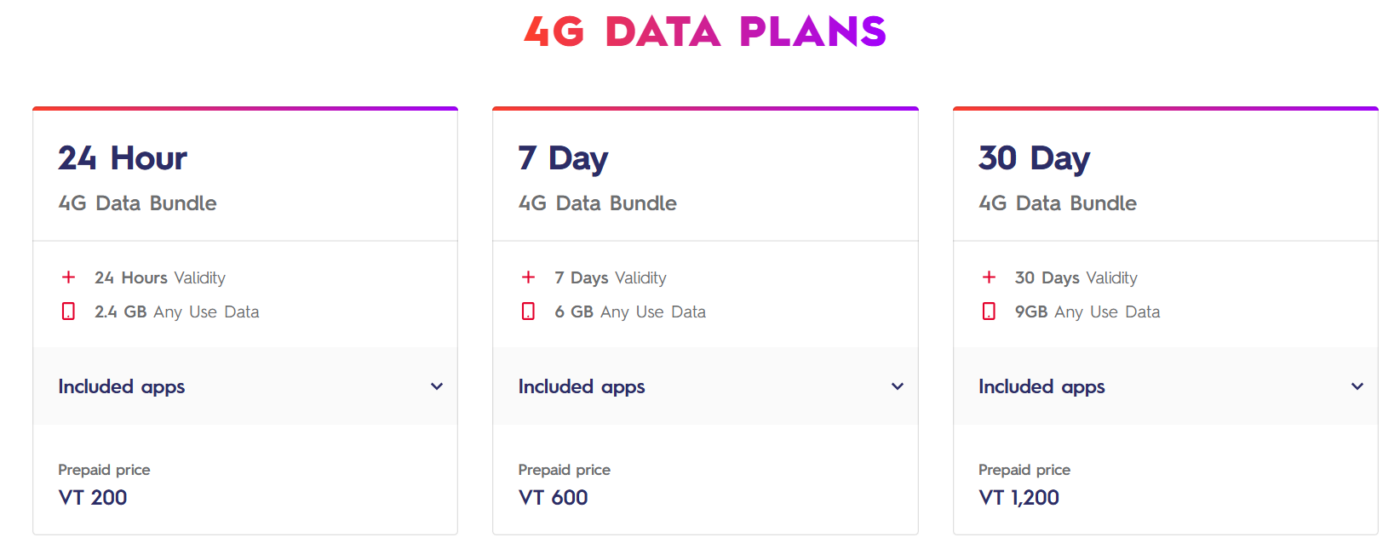The width and height of the screenshot is (1400, 560).
Task: Select the 7 Day plan title
Action: (563, 158)
